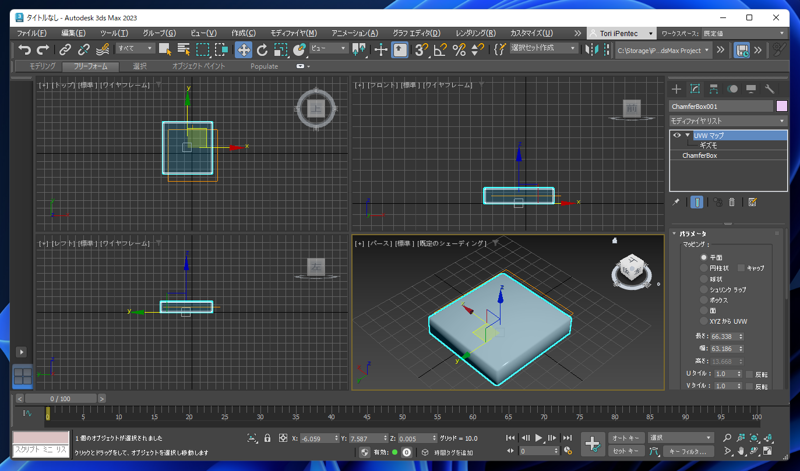The image size is (800, 471).
Task: Open the モディファイヤ(M) menu
Action: click(293, 33)
